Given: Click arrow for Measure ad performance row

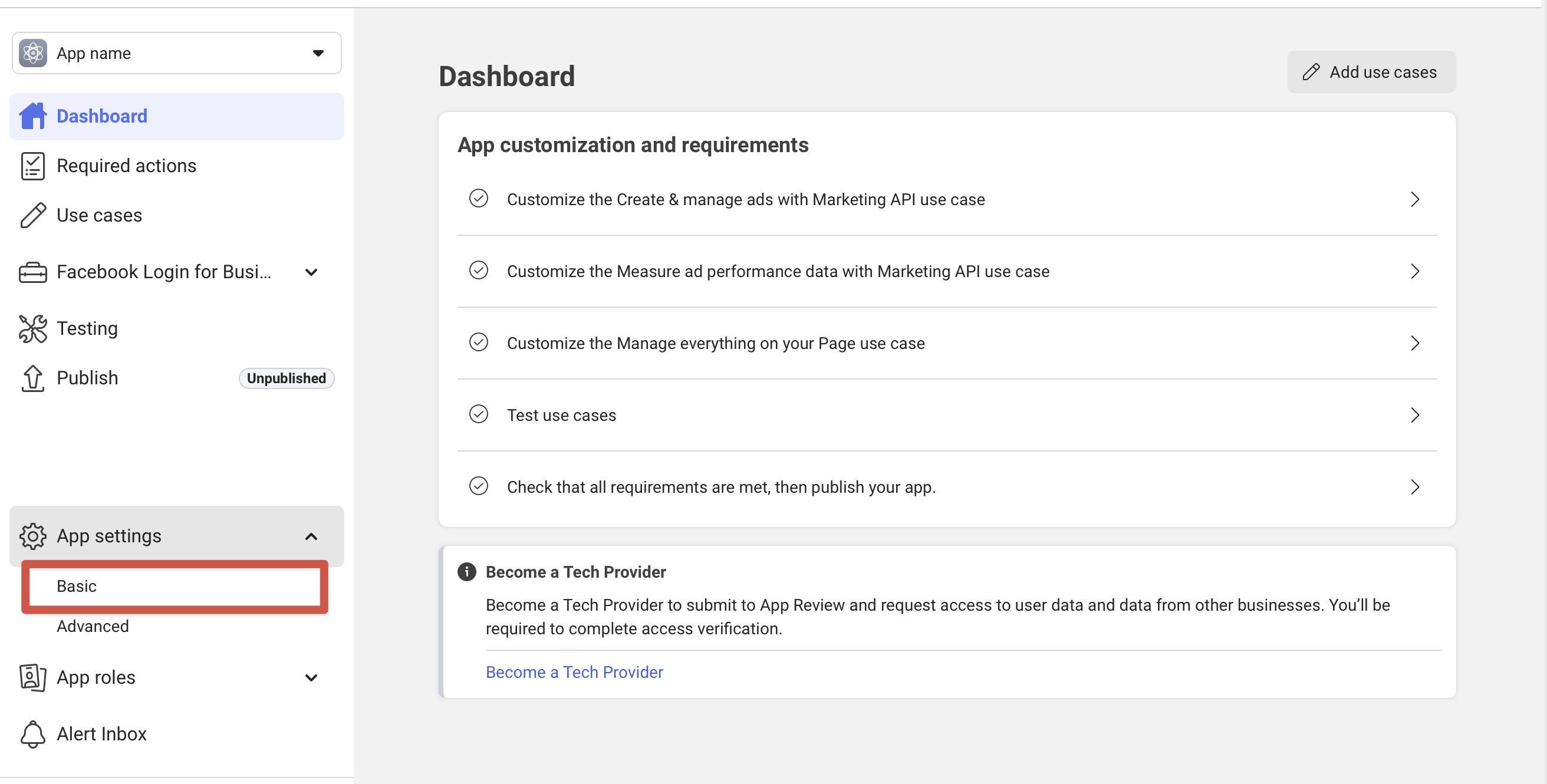Looking at the screenshot, I should point(1416,271).
